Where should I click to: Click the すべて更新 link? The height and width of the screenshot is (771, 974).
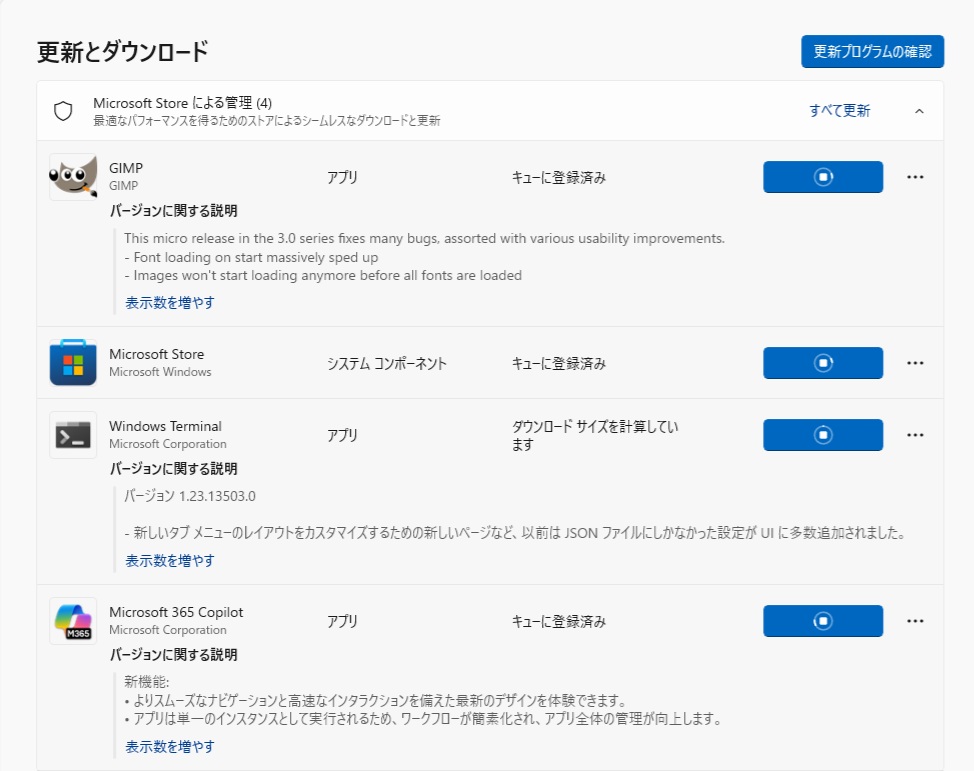(x=840, y=111)
